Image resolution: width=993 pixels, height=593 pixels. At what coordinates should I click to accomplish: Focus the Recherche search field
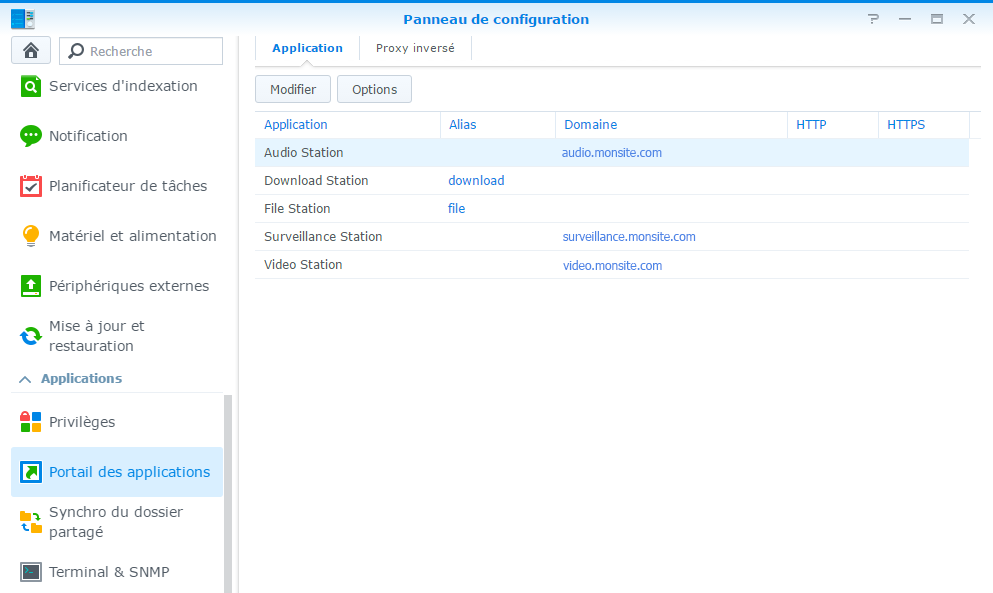point(141,51)
